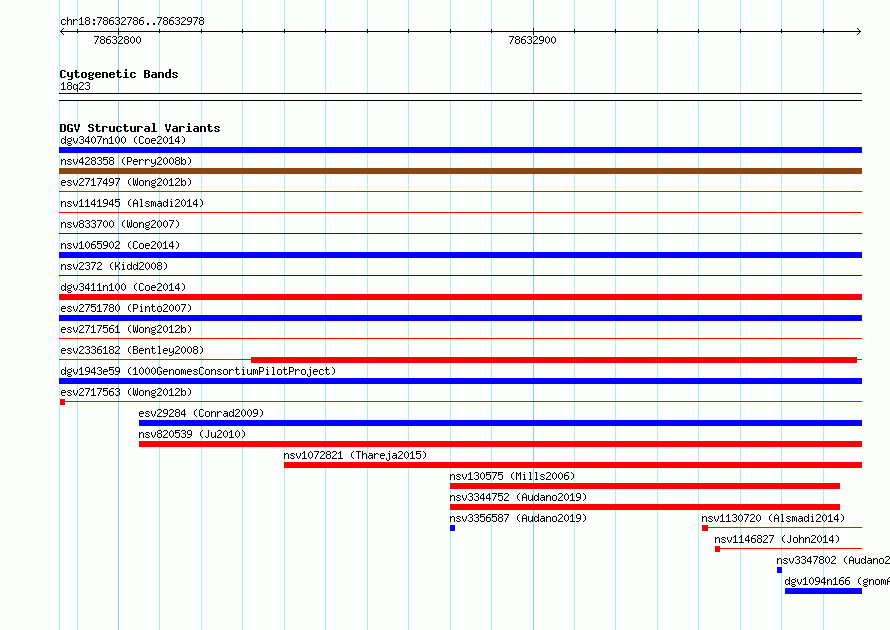
Task: Click the DGV Structural Variants track title
Action: click(140, 128)
